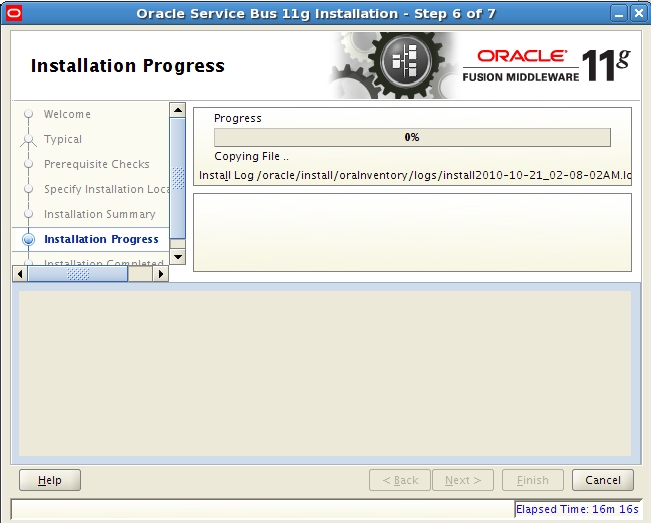Select Specify Installation Location step
Viewport: 651px width, 523px height.
(x=107, y=189)
